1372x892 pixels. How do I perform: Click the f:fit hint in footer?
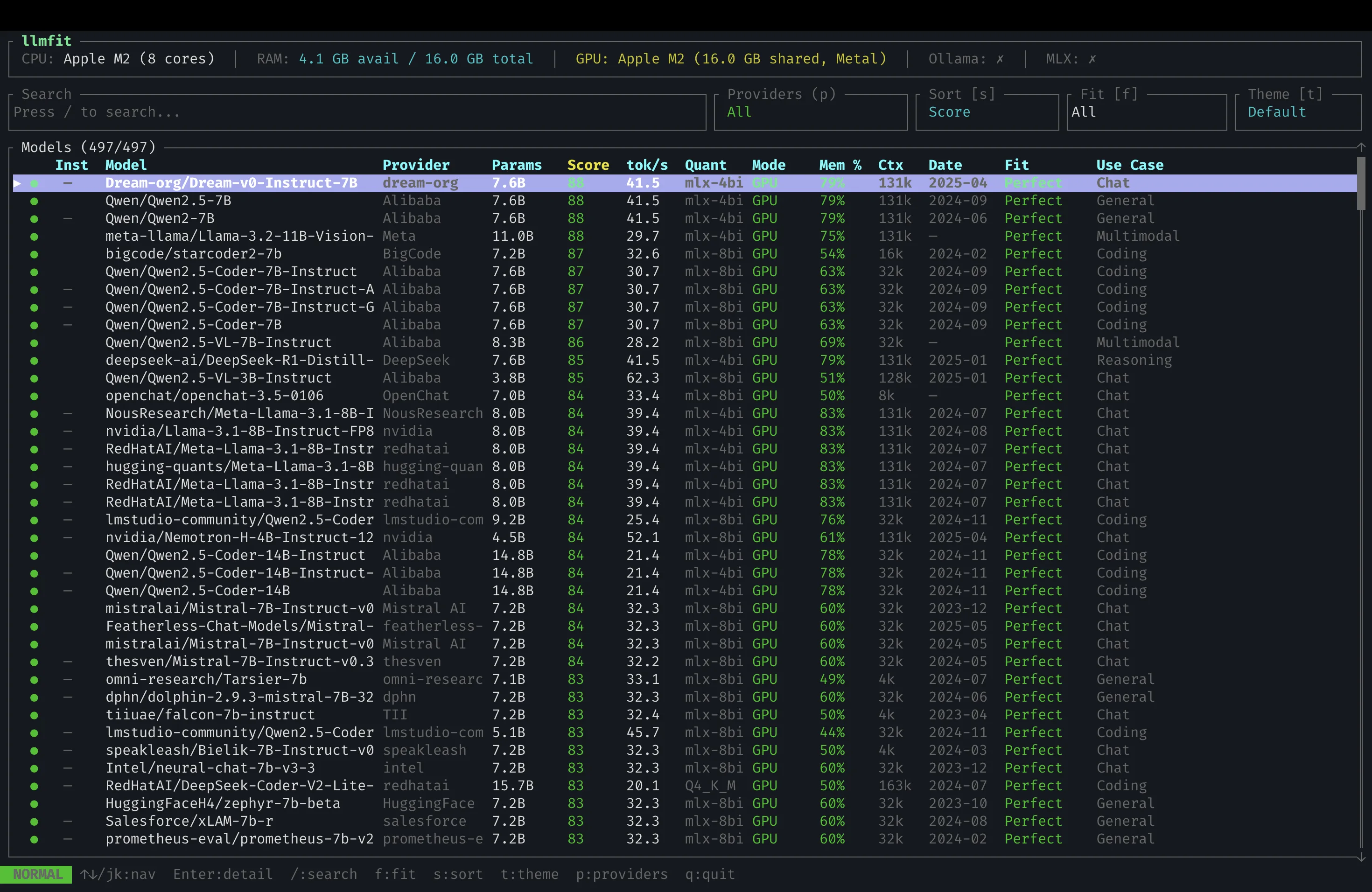395,874
